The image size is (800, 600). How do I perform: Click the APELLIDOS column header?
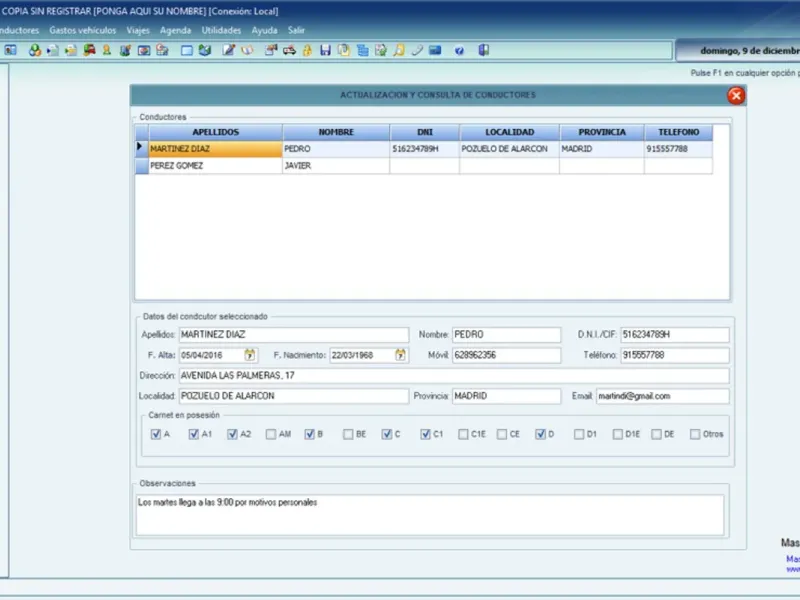pyautogui.click(x=215, y=132)
